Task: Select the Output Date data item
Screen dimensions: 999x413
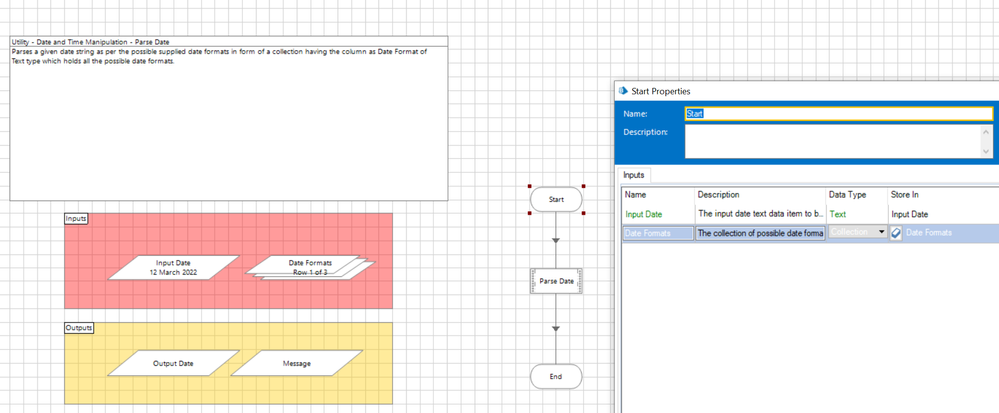Action: (x=173, y=363)
